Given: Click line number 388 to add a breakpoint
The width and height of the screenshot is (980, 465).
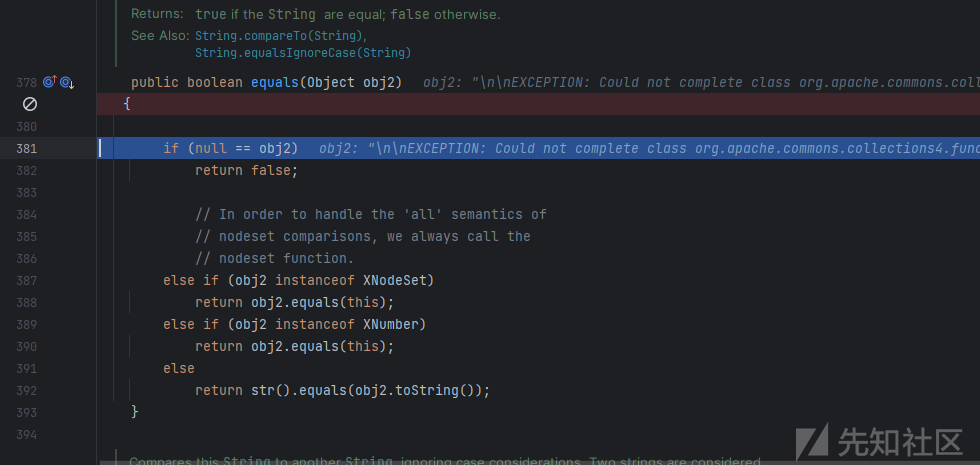Looking at the screenshot, I should 26,302.
